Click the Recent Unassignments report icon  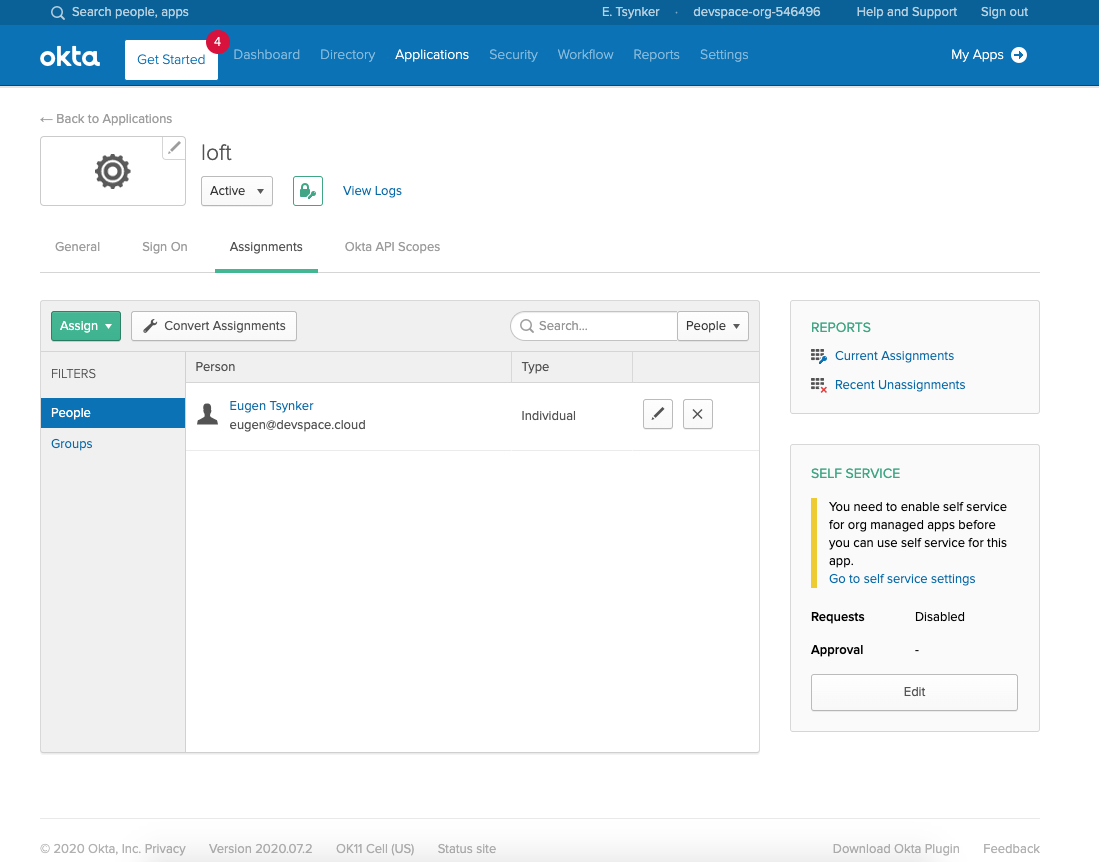coord(818,384)
